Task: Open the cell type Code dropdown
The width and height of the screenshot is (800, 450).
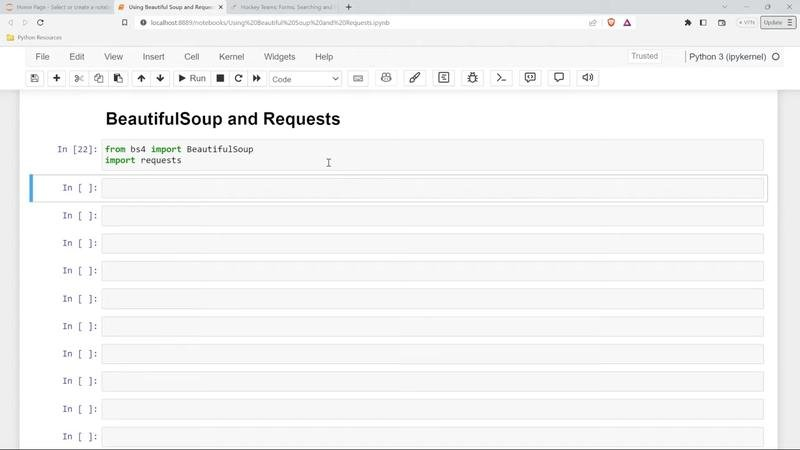Action: click(305, 79)
